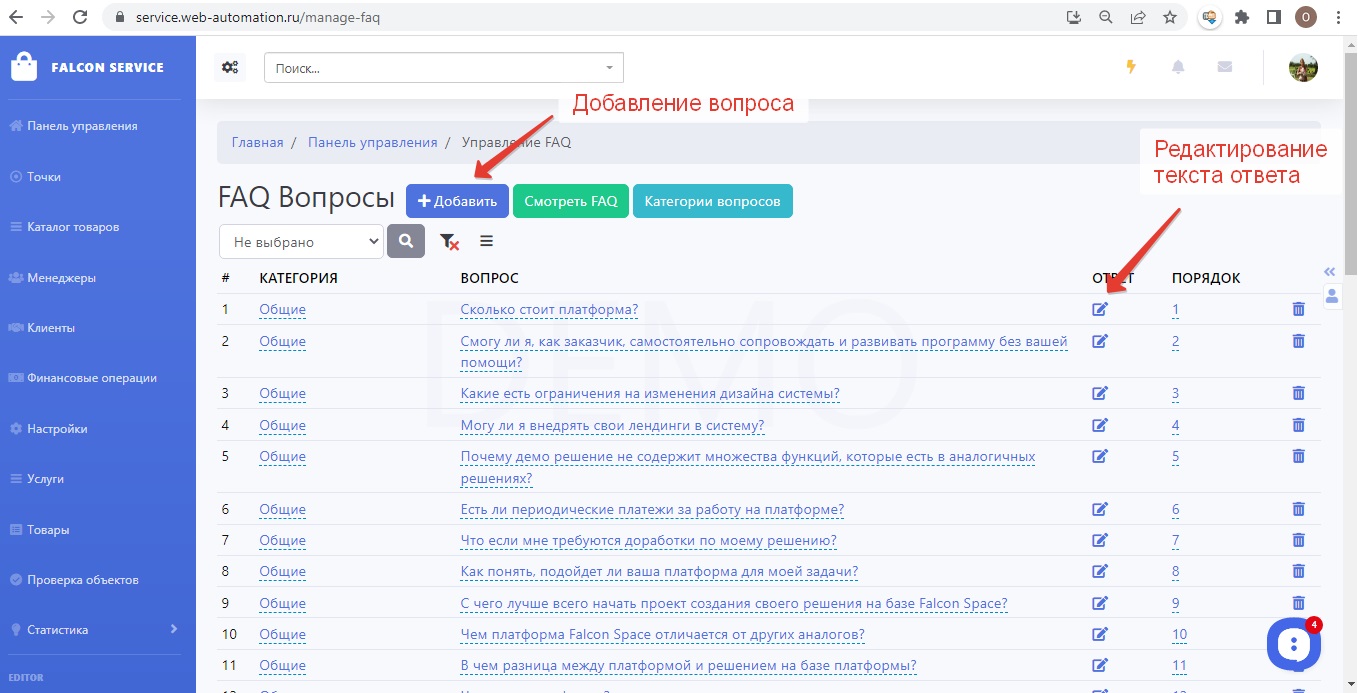
Task: Expand the Статистика sidebar submenu
Action: [x=173, y=629]
